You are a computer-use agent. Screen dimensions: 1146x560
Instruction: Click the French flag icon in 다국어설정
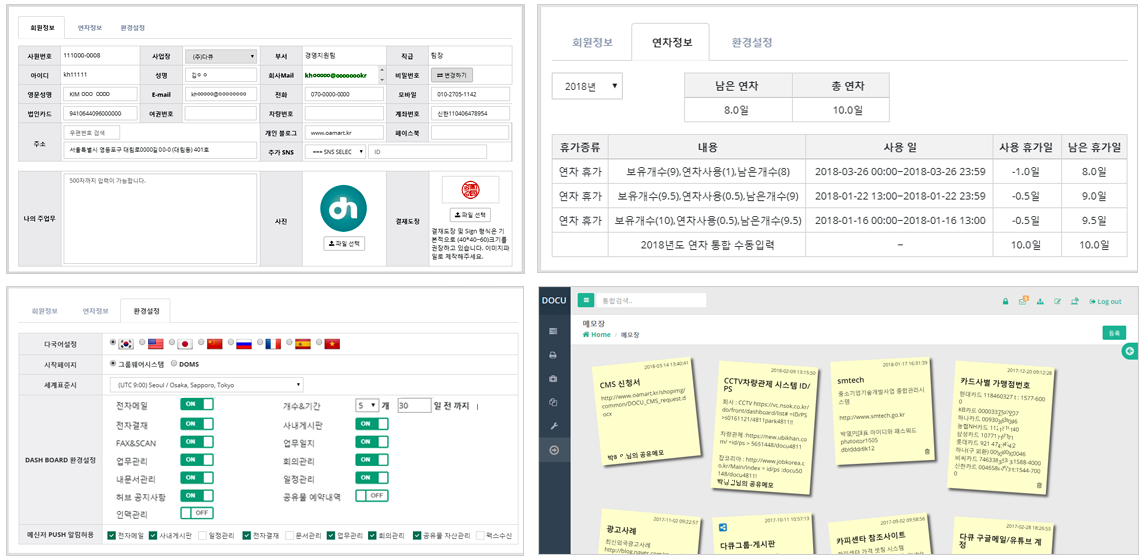point(273,343)
